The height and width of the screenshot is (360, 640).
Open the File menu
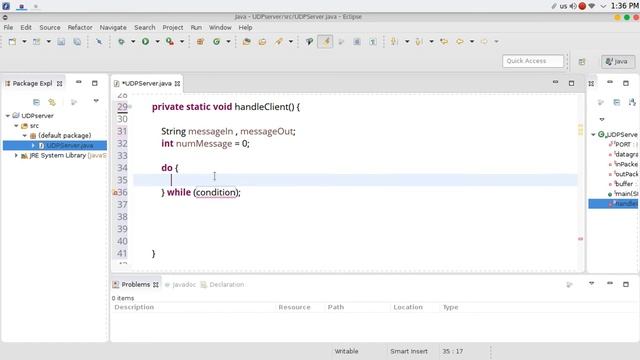click(x=8, y=27)
